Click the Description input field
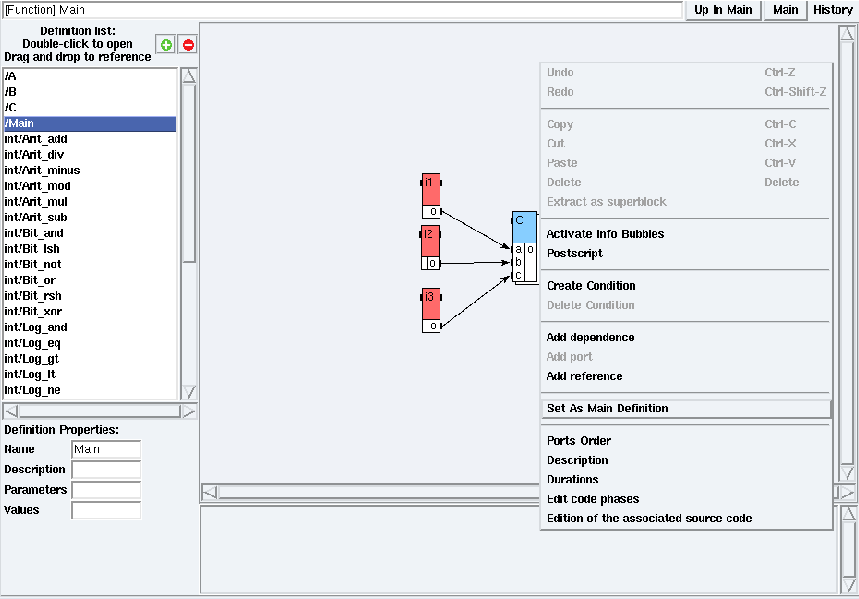 (106, 470)
